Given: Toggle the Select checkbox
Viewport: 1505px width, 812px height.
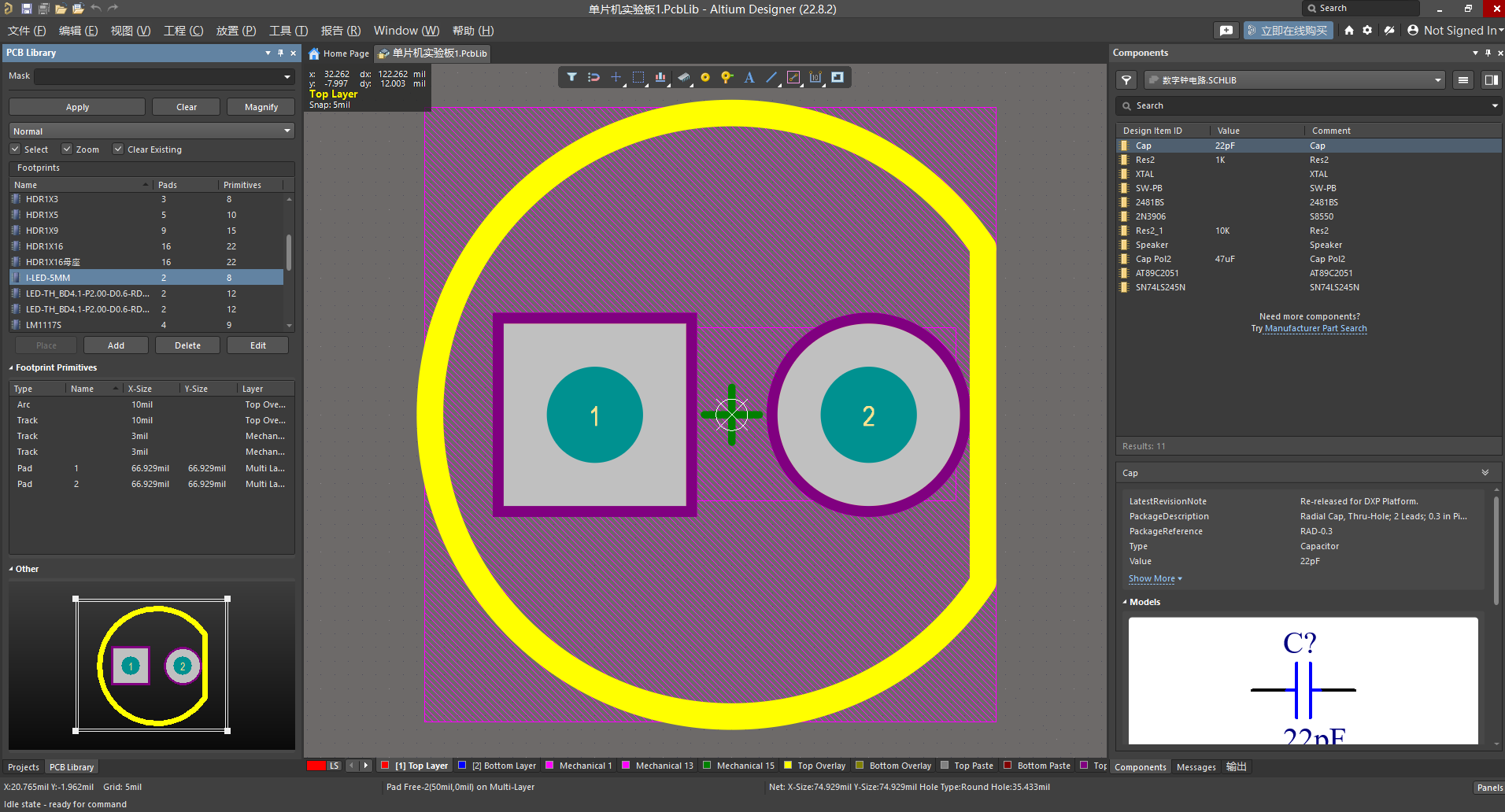Looking at the screenshot, I should point(15,149).
